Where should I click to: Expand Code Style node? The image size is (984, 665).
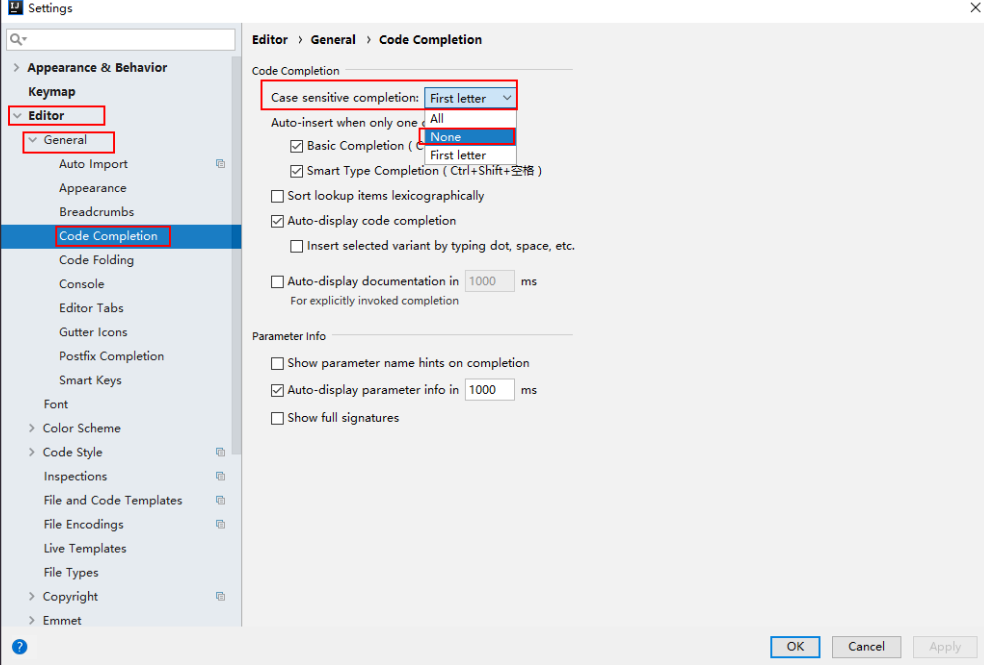[31, 452]
